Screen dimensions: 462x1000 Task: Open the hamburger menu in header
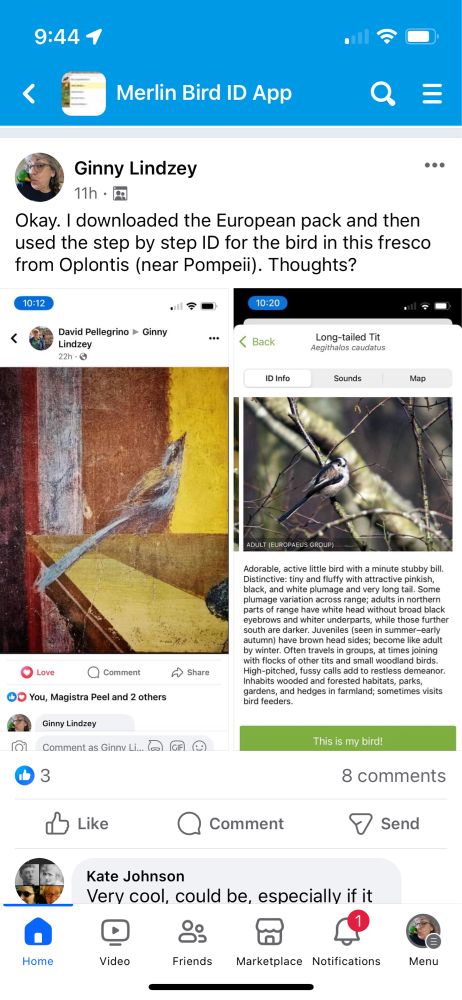click(x=432, y=94)
